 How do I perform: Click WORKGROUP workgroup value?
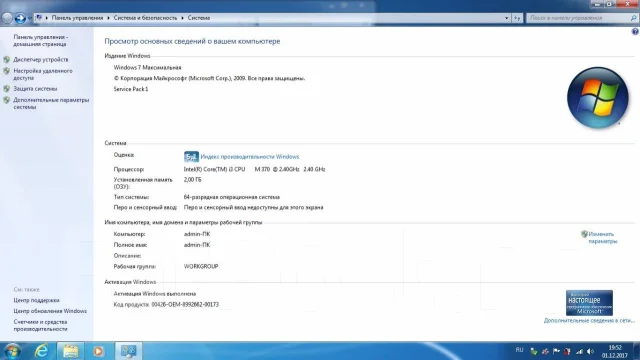click(x=201, y=267)
